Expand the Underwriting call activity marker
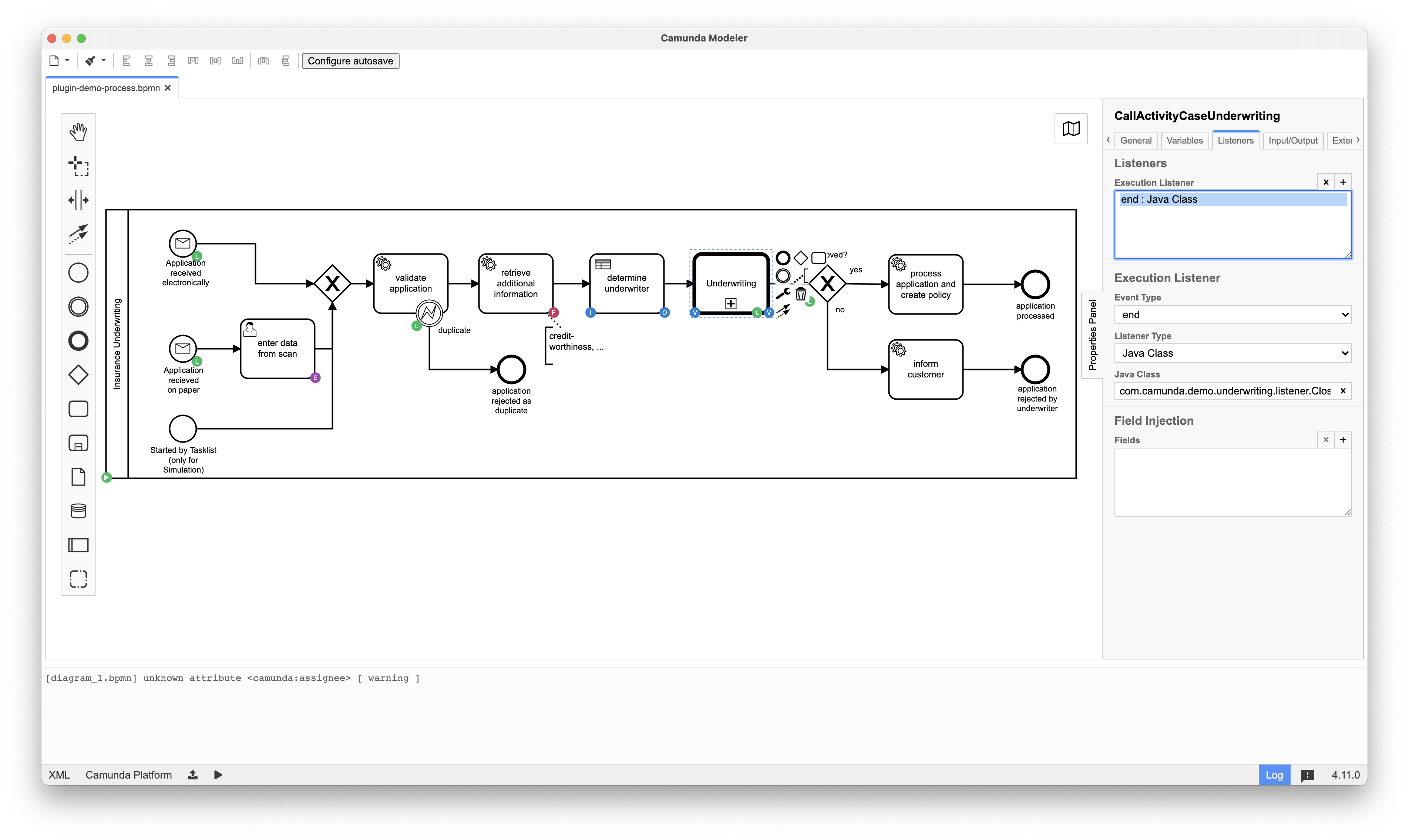This screenshot has width=1409, height=840. click(x=730, y=304)
